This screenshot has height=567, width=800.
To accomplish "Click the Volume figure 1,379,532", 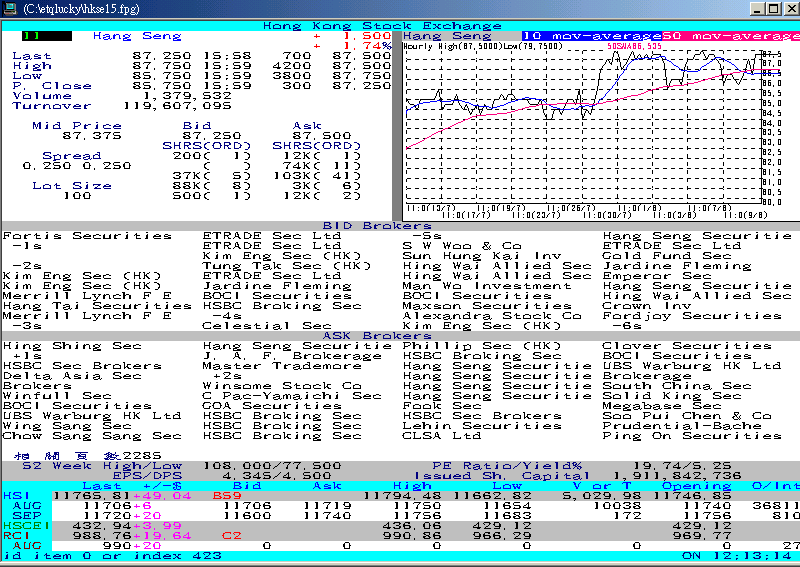I will point(187,96).
